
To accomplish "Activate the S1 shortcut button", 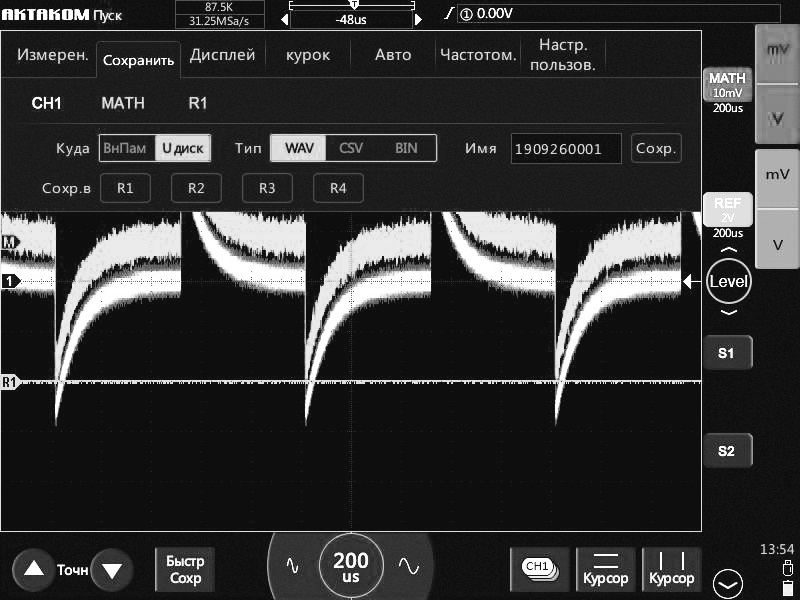I will coord(727,353).
